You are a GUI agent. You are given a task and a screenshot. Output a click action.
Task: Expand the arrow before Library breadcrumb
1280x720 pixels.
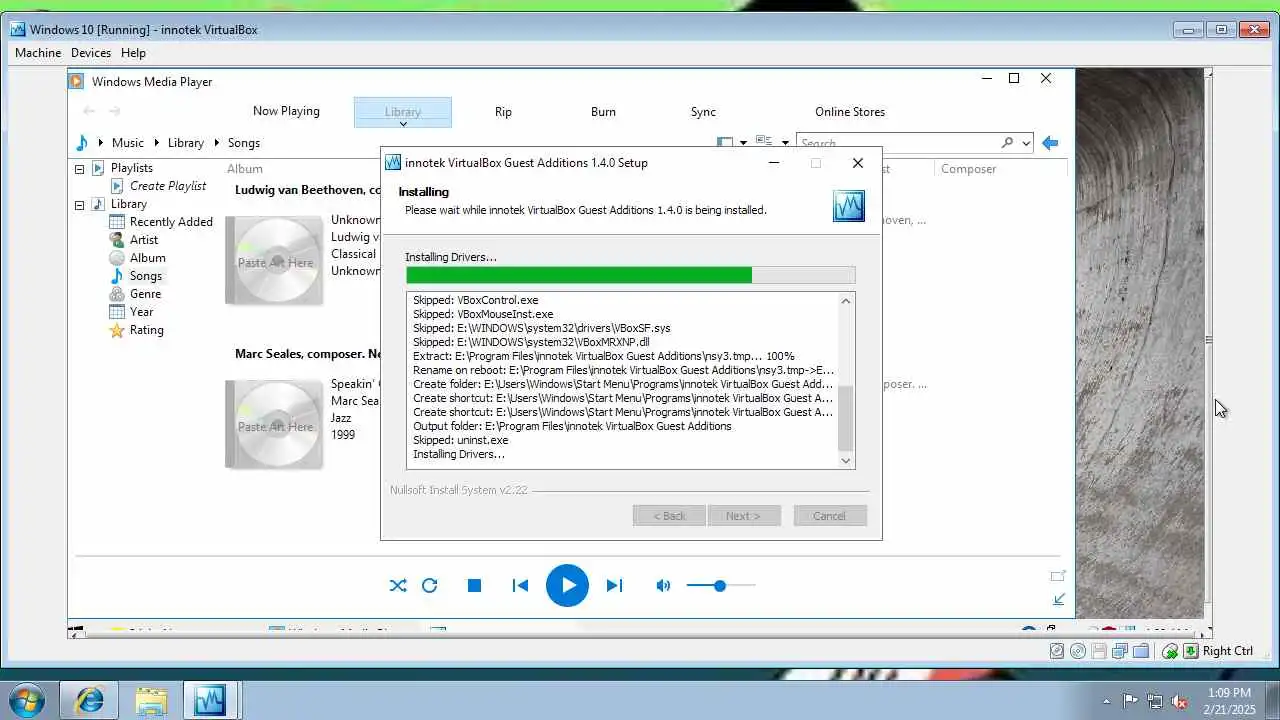click(x=157, y=143)
